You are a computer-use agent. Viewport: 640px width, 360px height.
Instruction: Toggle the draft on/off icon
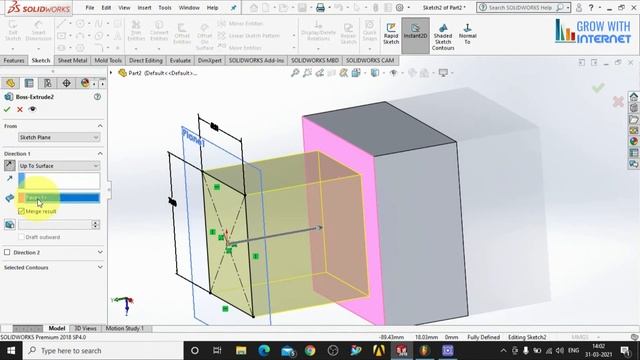(10, 224)
